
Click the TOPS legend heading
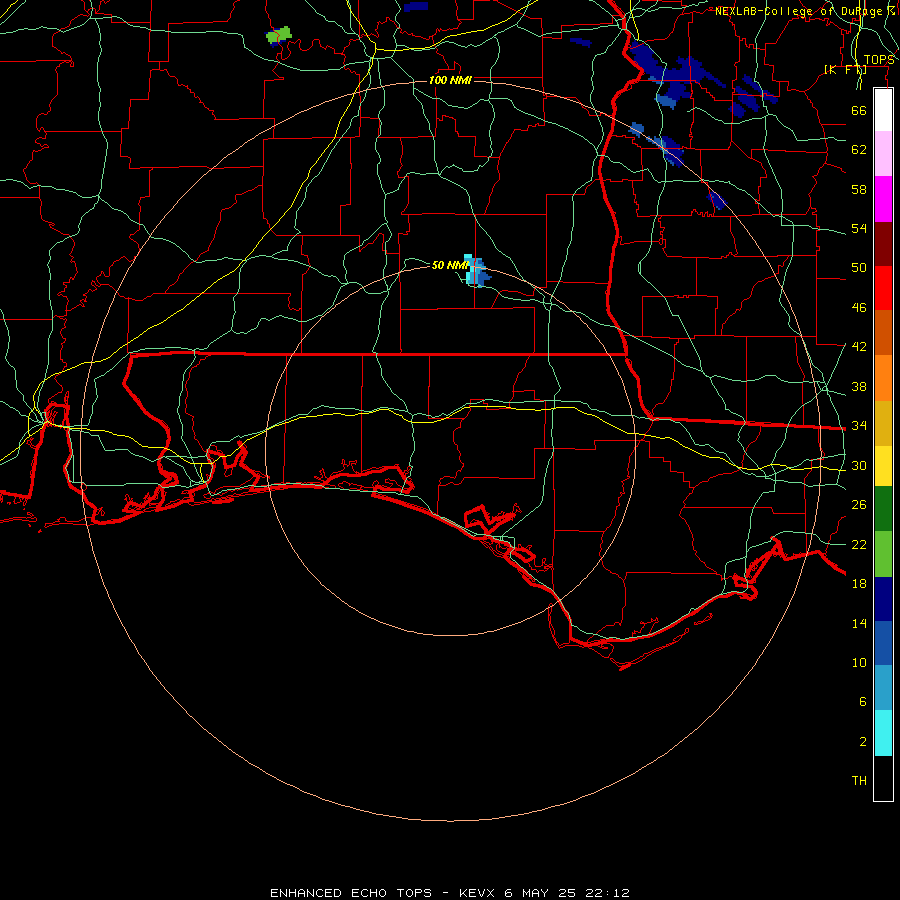(x=879, y=60)
